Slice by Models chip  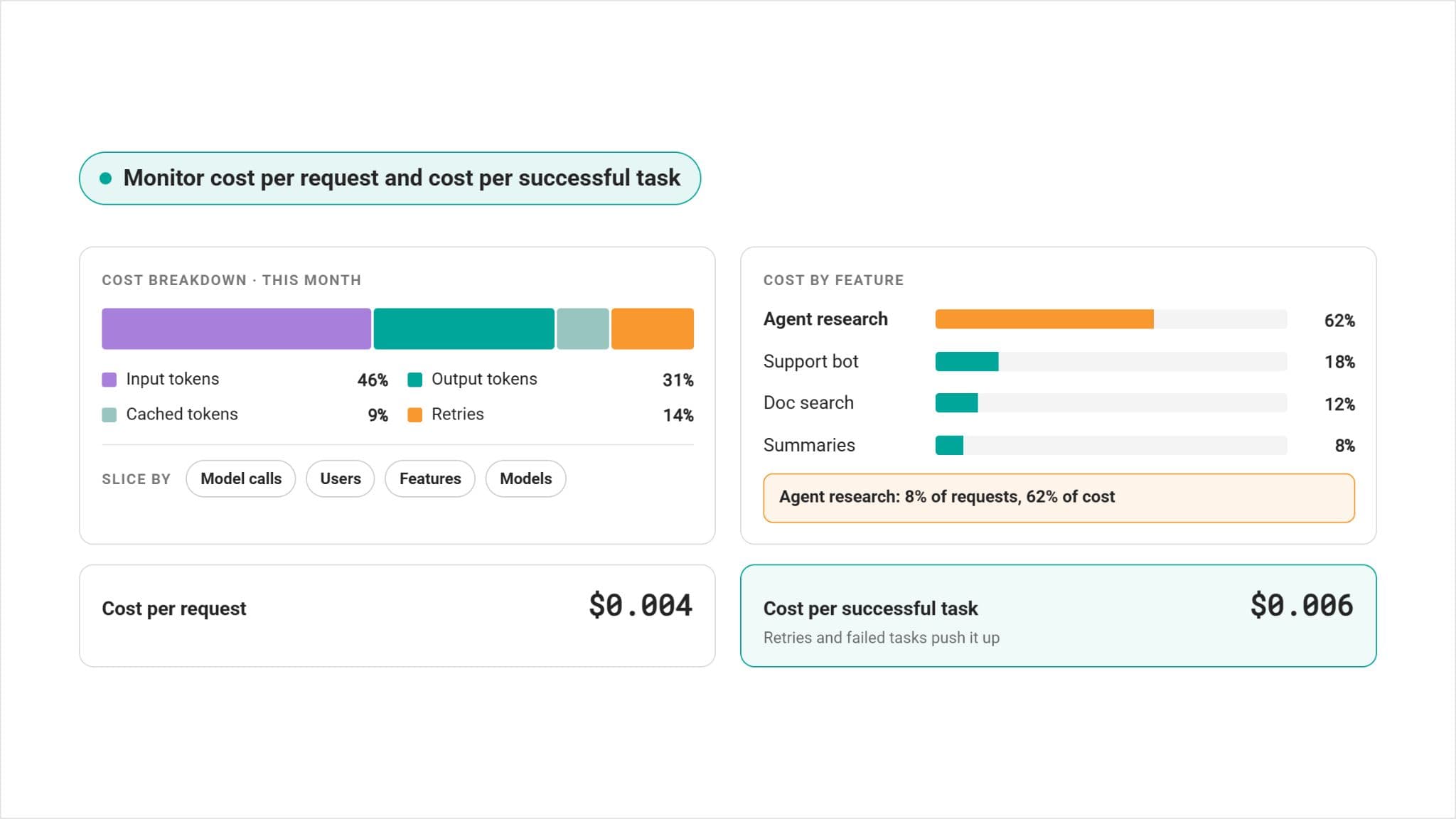coord(525,478)
